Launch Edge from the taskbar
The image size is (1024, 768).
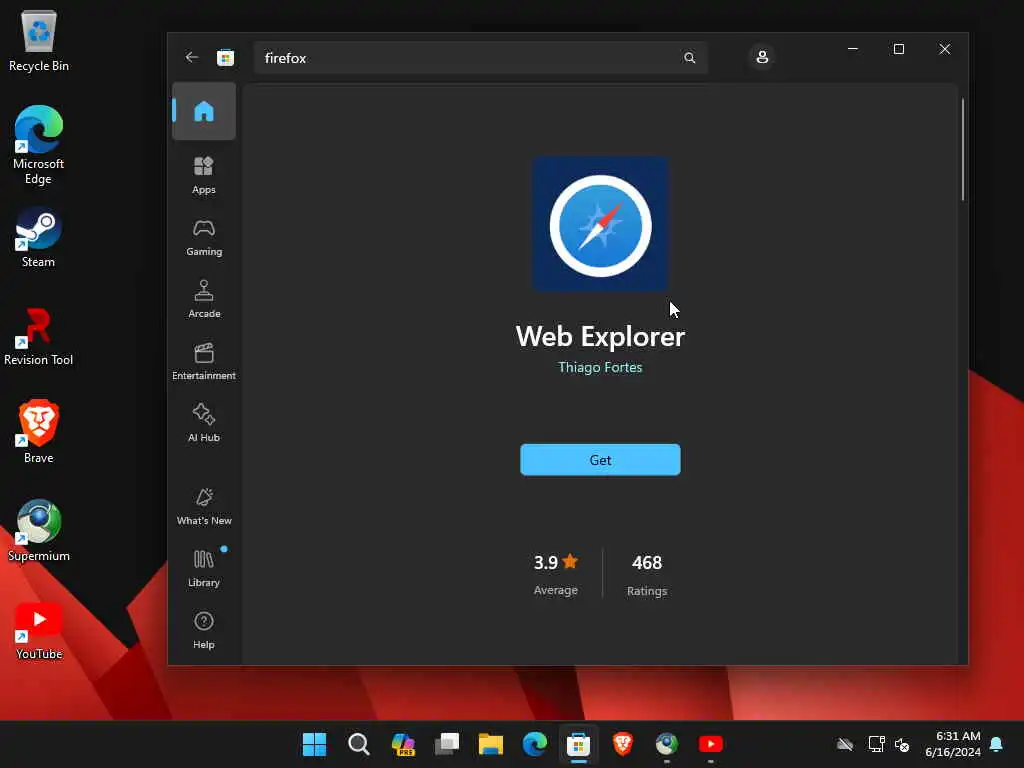[x=535, y=744]
